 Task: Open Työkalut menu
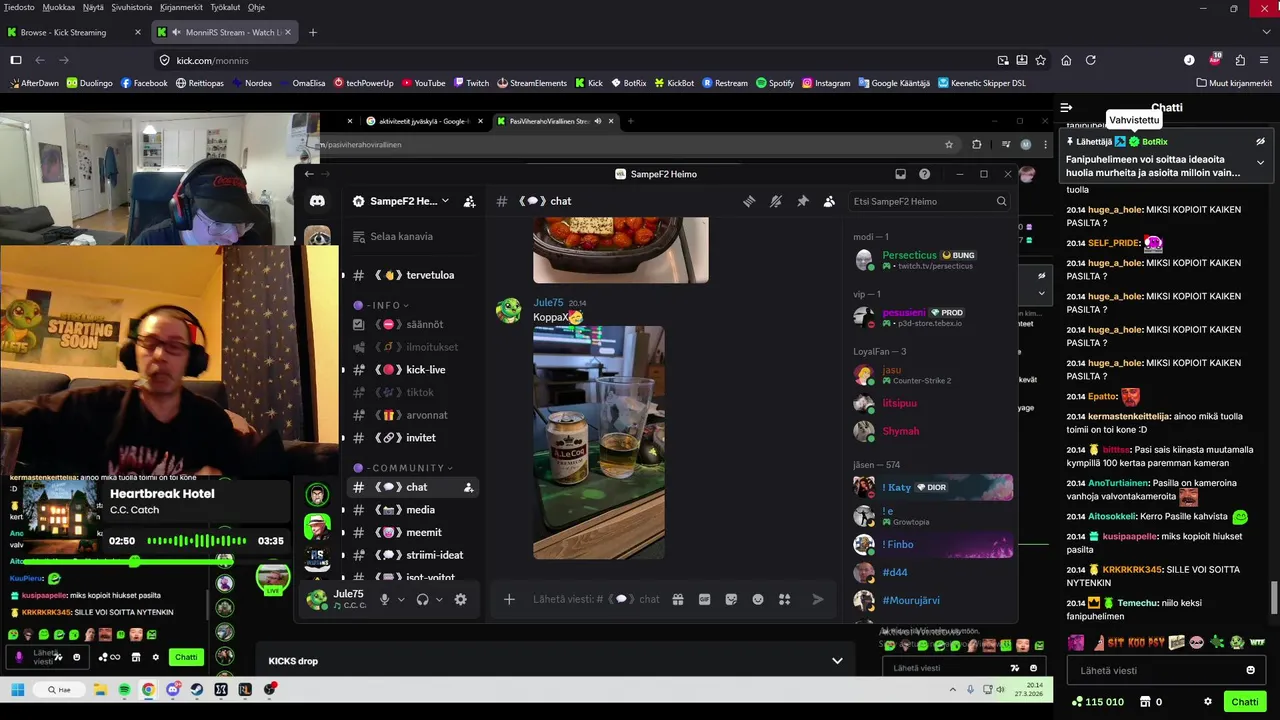225,7
